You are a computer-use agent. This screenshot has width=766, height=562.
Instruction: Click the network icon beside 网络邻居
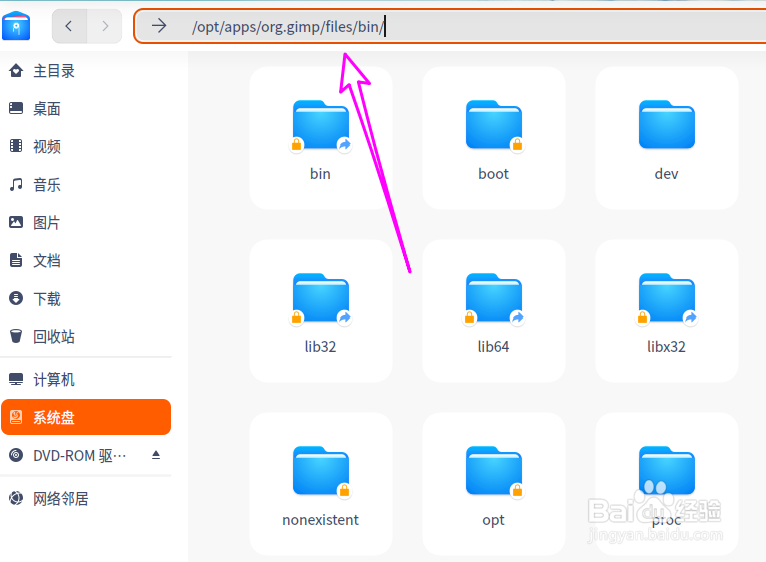coord(16,498)
